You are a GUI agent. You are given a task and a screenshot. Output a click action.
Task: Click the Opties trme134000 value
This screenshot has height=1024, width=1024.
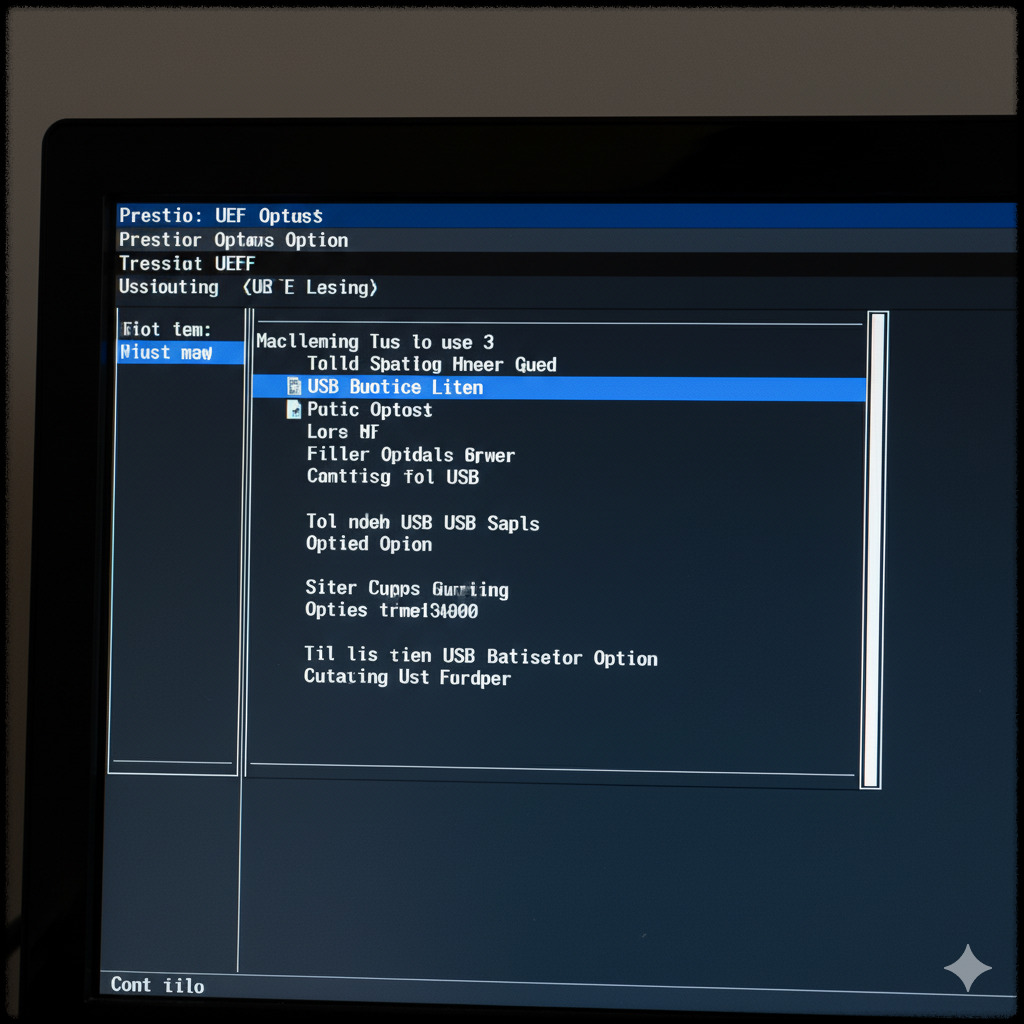[x=392, y=610]
